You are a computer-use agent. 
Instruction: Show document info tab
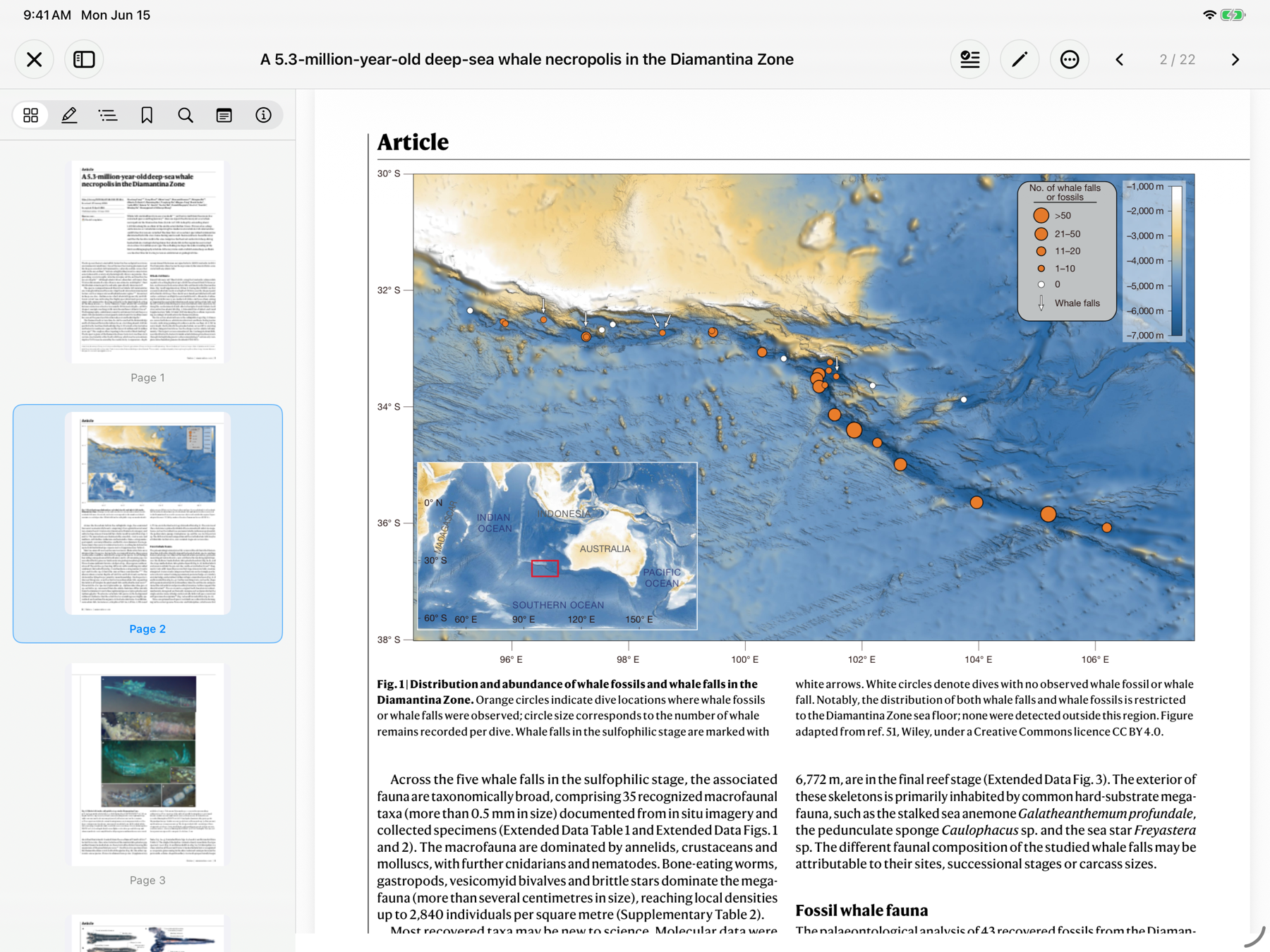pos(263,115)
